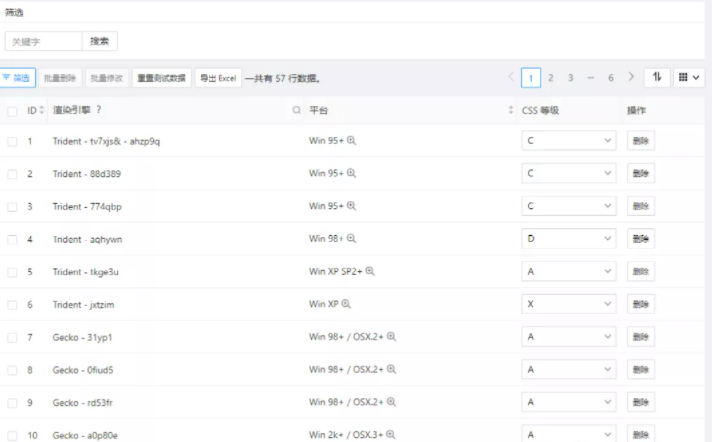This screenshot has width=712, height=442.
Task: Go to page 2
Action: pyautogui.click(x=551, y=78)
